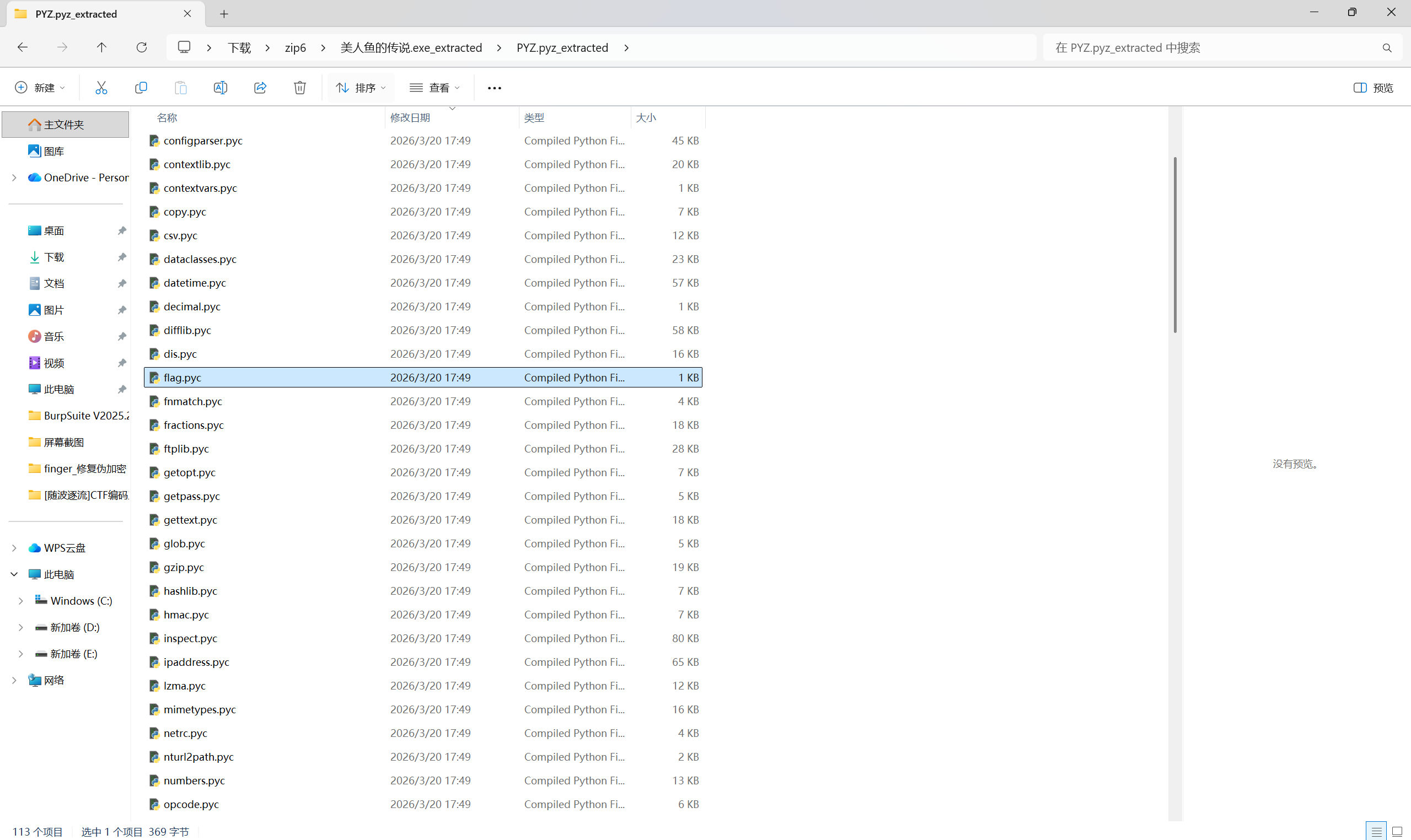
Task: Go up one folder with Up arrow
Action: pyautogui.click(x=101, y=47)
